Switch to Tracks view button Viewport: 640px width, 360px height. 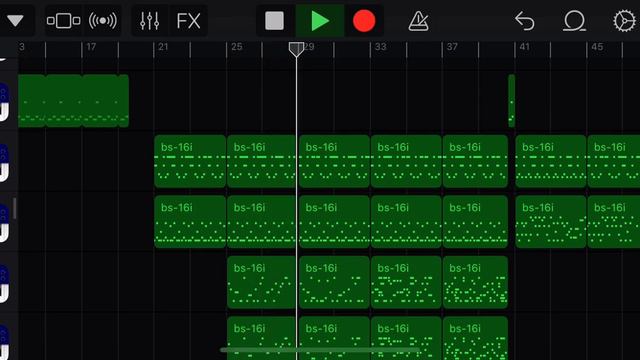coord(63,20)
